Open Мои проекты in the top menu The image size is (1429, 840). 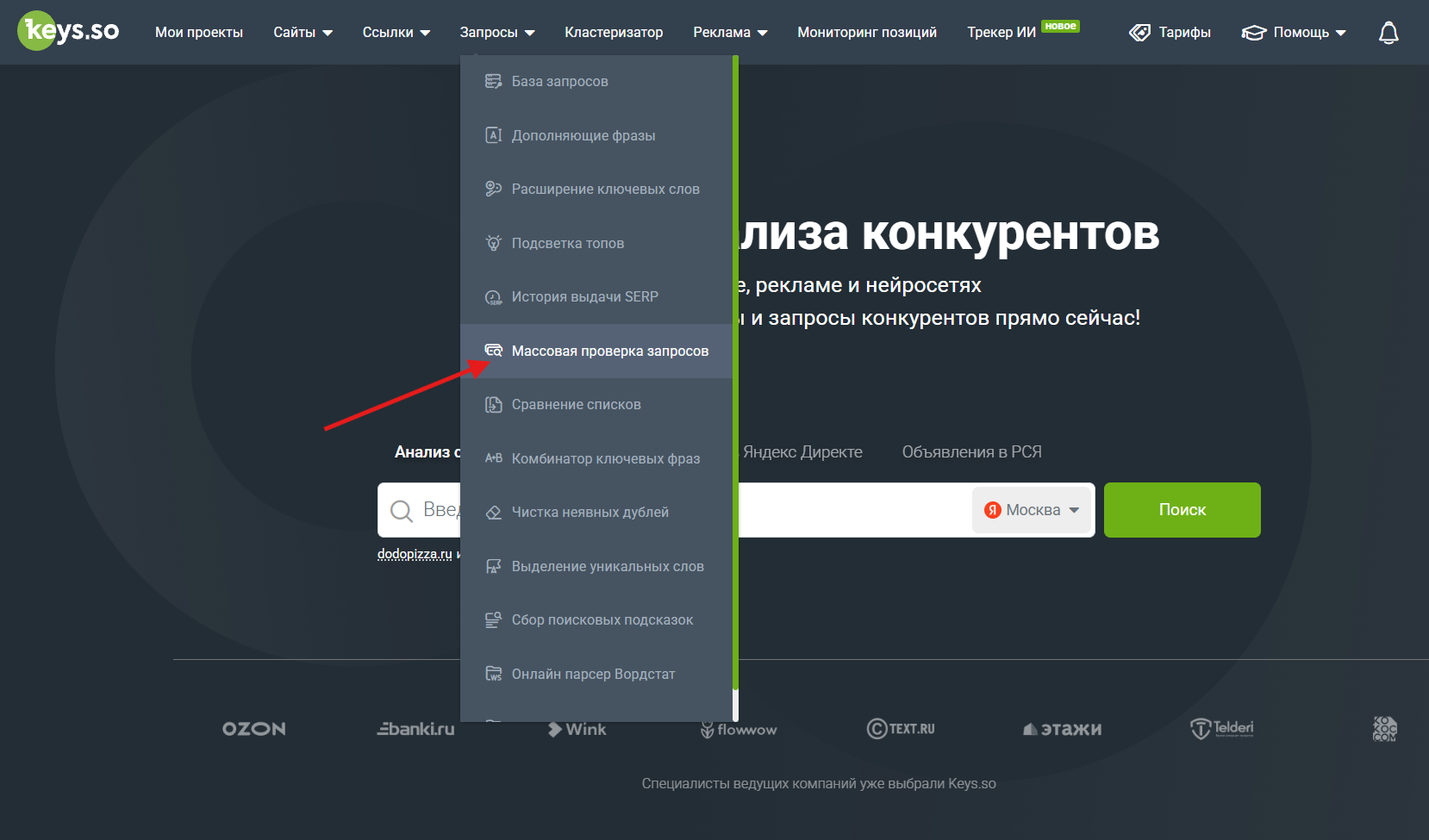click(199, 33)
